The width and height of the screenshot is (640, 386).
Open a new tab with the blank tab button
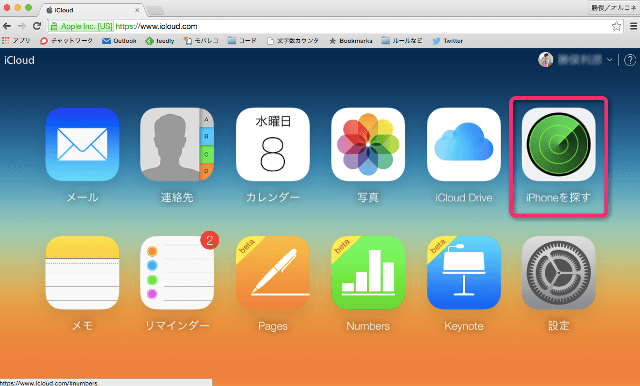(x=155, y=10)
